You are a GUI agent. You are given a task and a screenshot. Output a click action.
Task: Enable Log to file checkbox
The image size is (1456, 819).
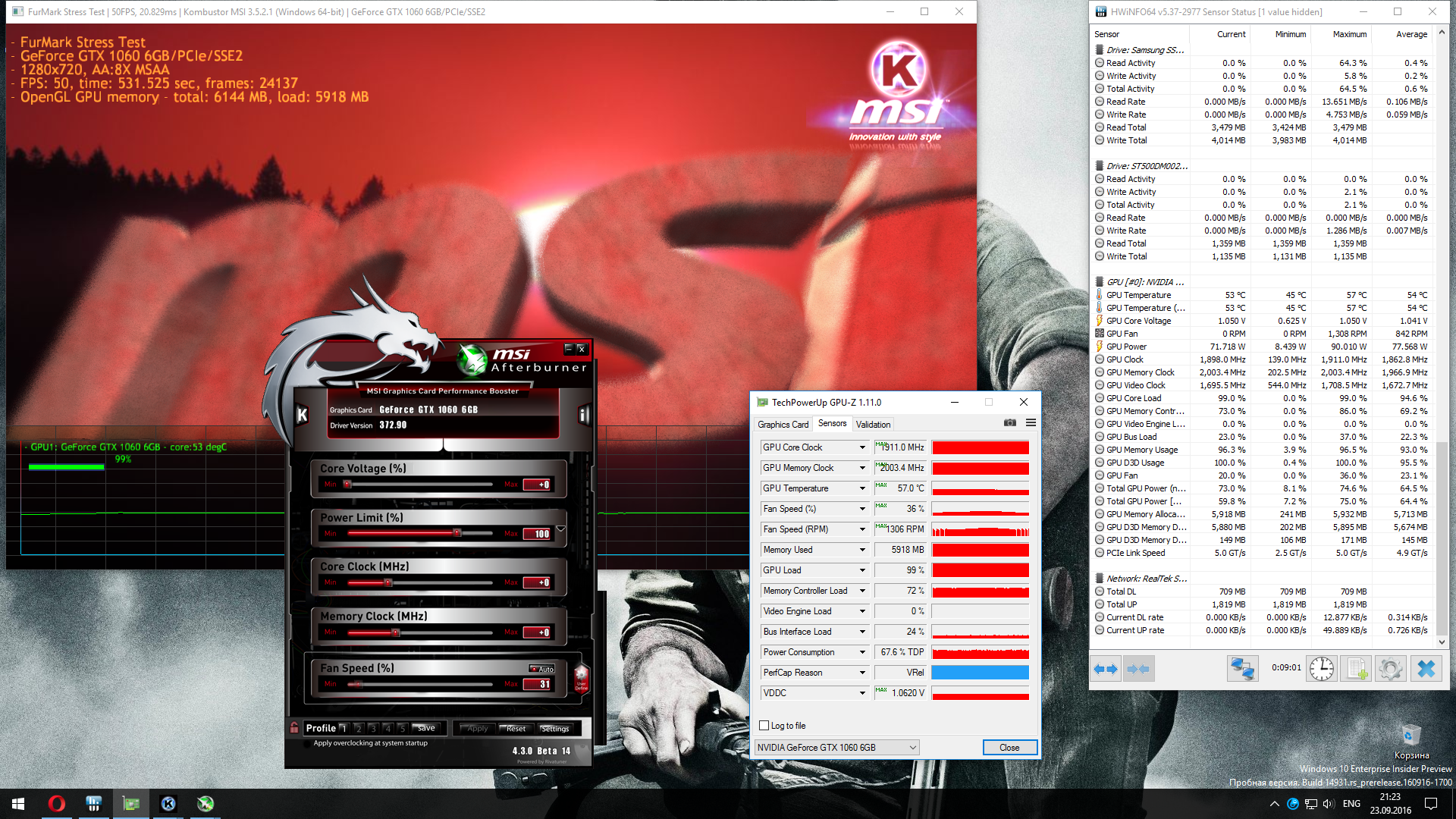[x=764, y=726]
